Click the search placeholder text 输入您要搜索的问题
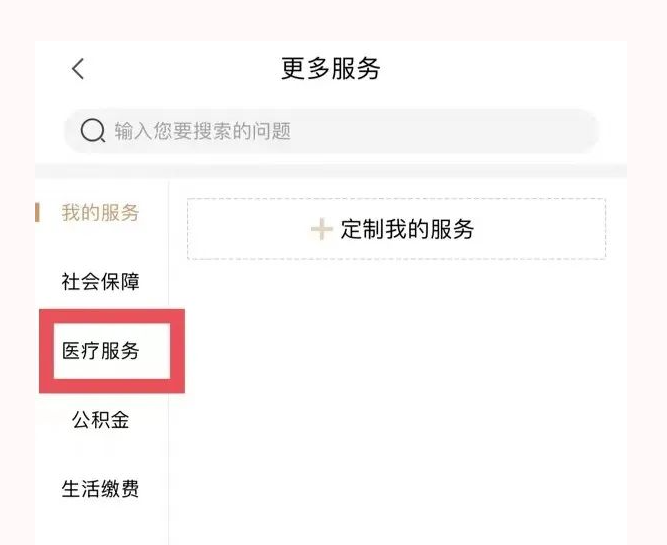 [202, 131]
